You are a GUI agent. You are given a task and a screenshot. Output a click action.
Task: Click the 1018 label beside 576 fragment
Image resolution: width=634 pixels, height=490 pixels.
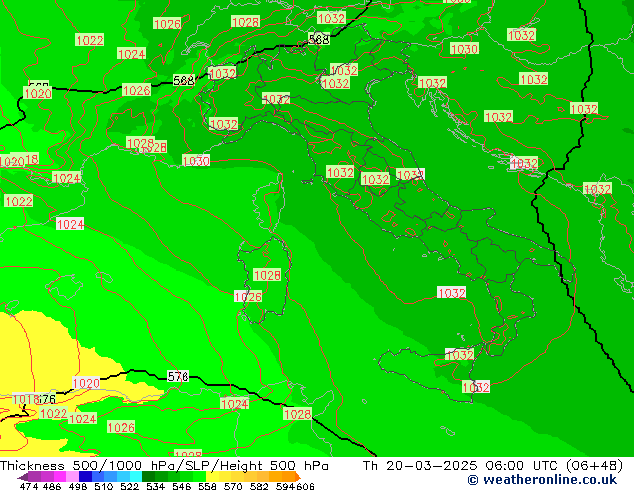click(x=26, y=399)
